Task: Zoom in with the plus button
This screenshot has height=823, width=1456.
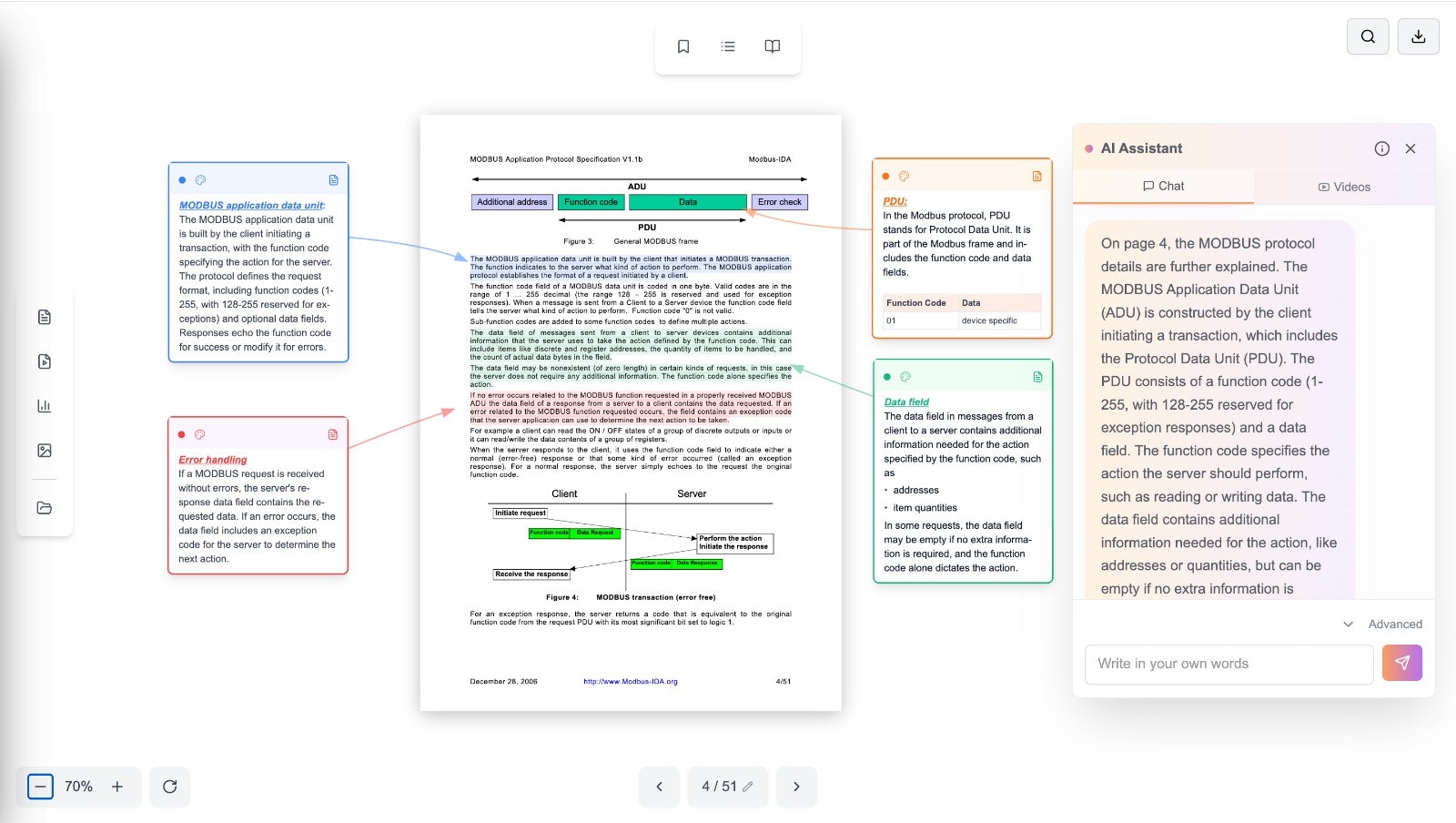Action: click(x=117, y=787)
